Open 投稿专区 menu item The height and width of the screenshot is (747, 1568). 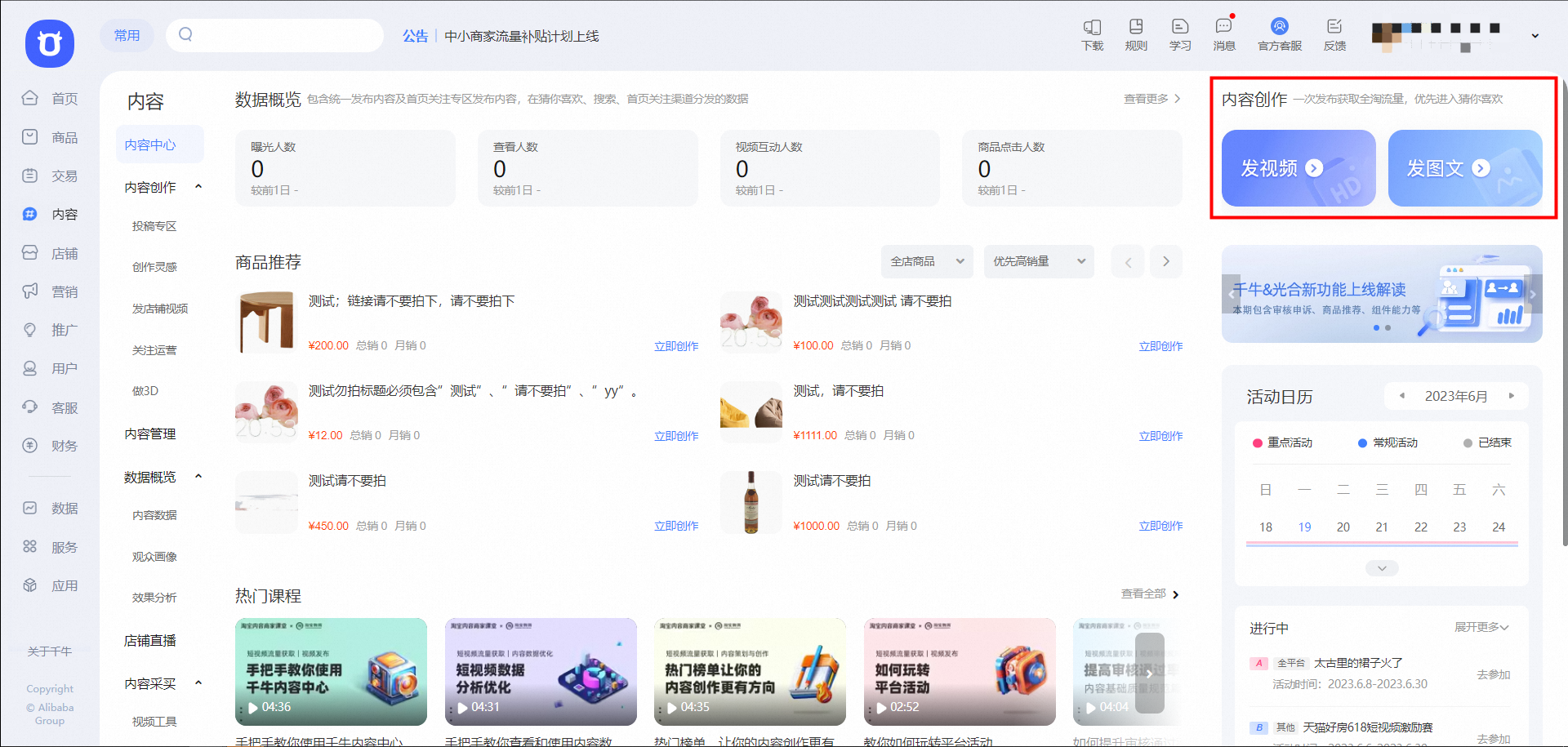pyautogui.click(x=154, y=226)
